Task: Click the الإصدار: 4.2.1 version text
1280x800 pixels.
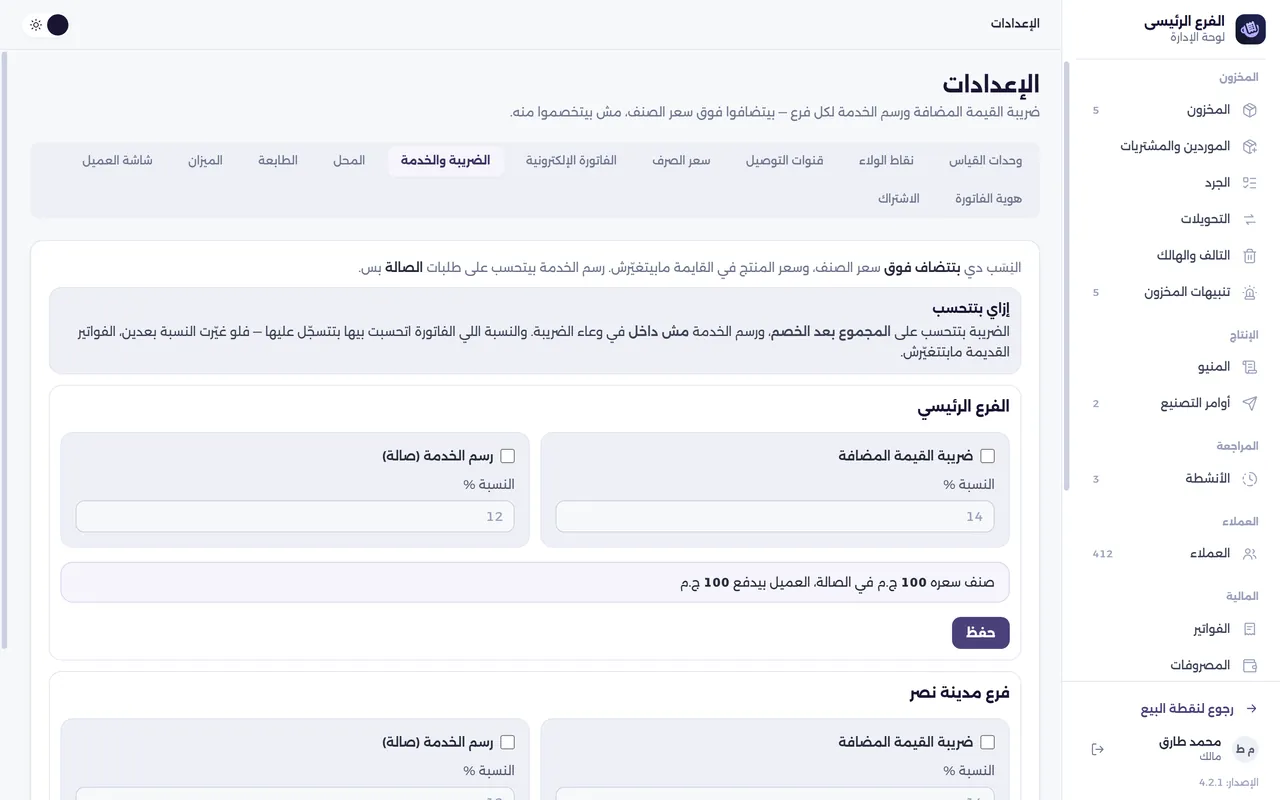Action: [1228, 782]
